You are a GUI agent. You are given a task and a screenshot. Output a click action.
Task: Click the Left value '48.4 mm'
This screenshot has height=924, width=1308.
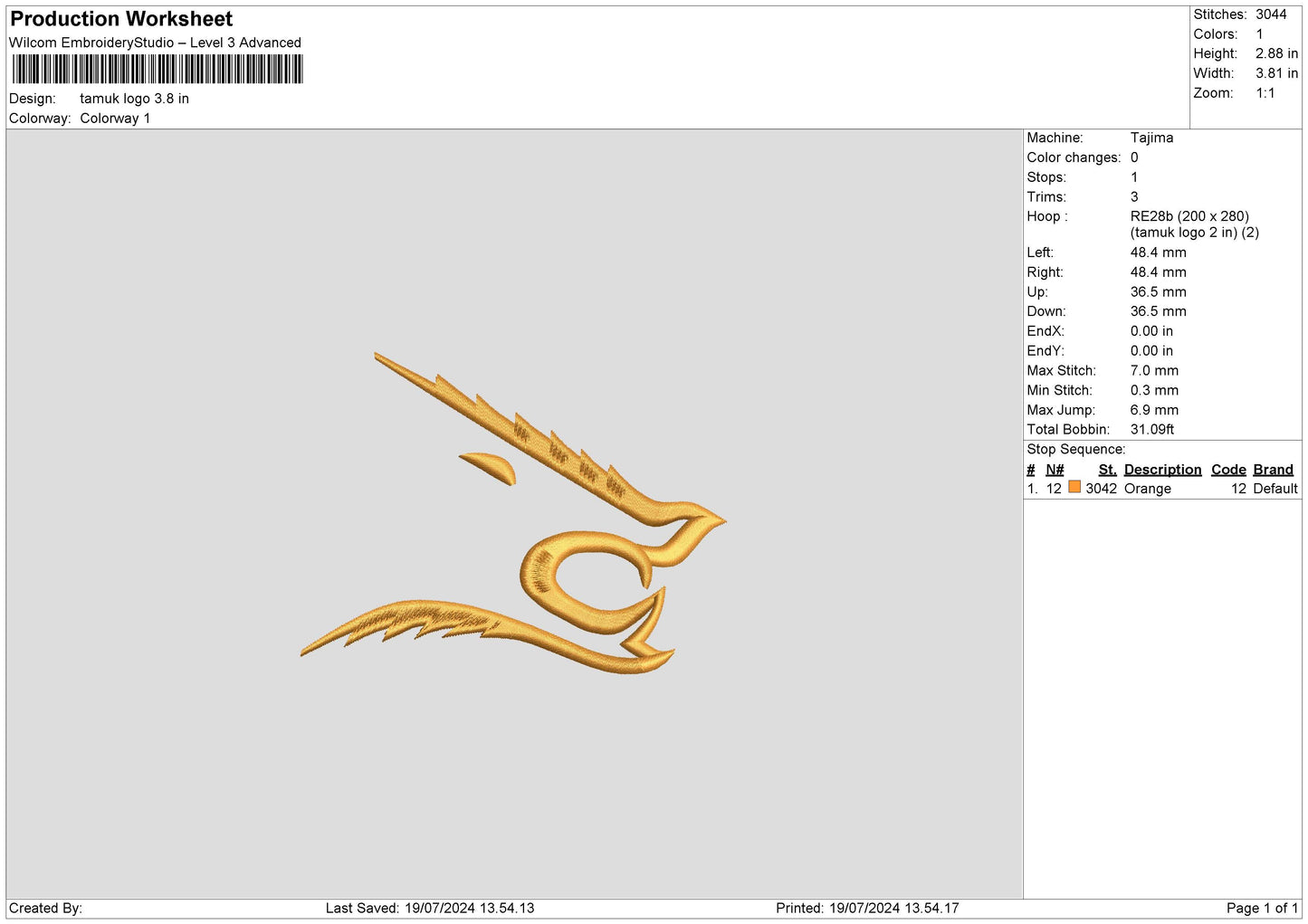click(x=1158, y=253)
